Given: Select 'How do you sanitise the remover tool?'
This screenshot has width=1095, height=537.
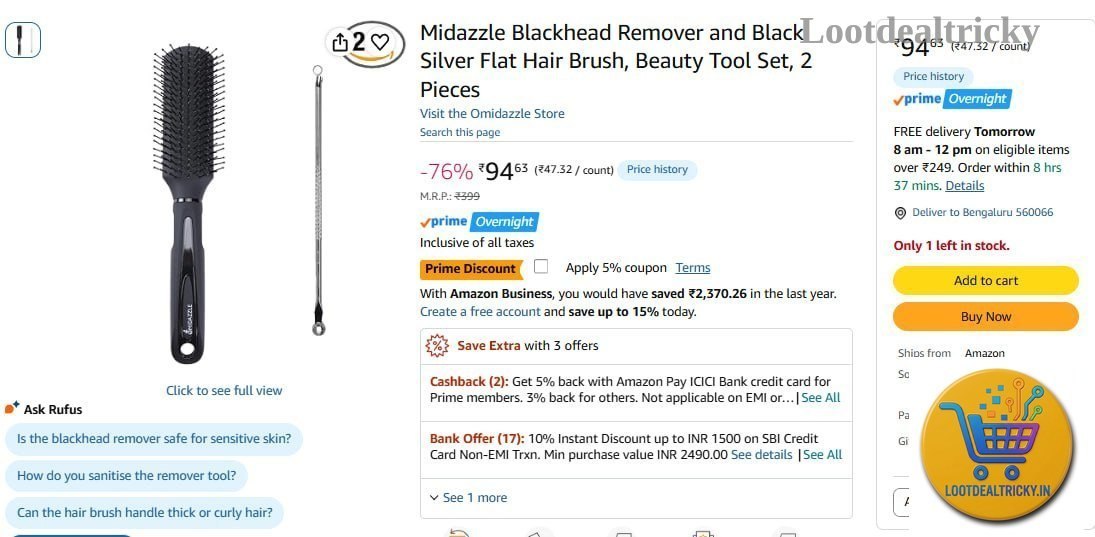Looking at the screenshot, I should point(126,476).
